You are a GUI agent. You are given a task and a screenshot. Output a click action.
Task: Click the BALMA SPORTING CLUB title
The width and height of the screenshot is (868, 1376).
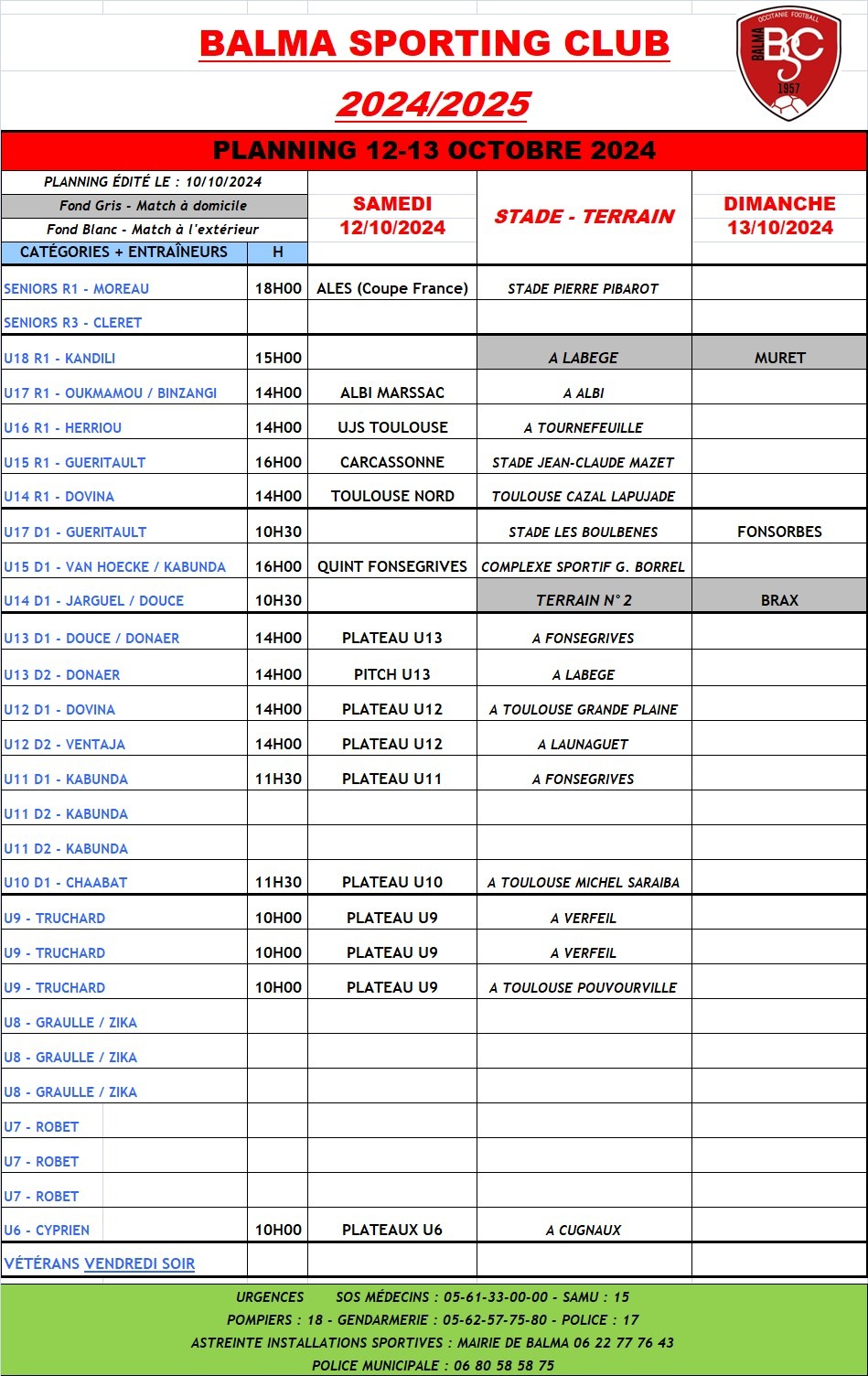pyautogui.click(x=434, y=43)
